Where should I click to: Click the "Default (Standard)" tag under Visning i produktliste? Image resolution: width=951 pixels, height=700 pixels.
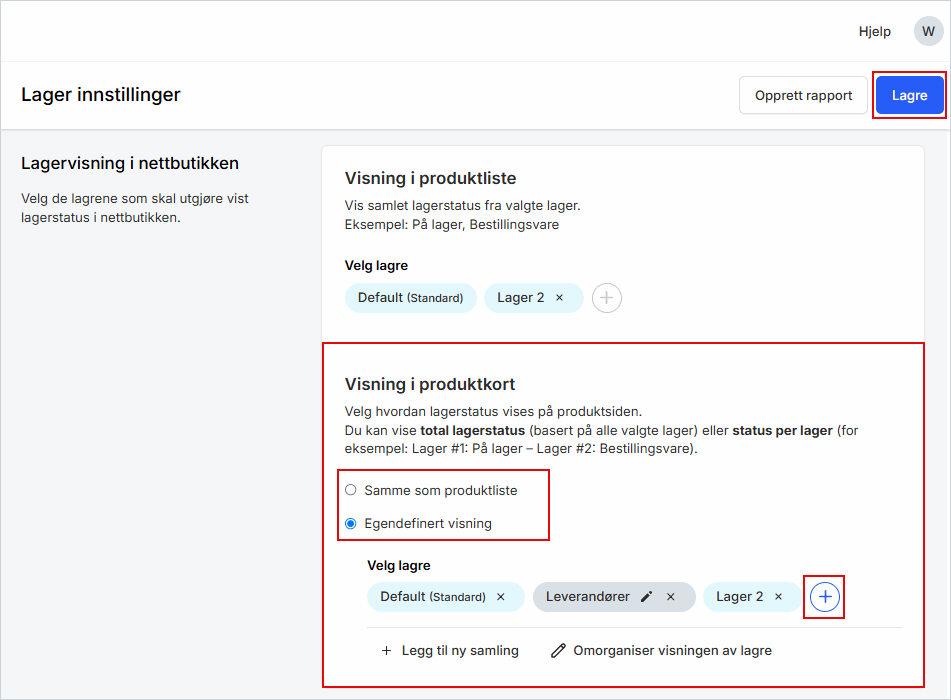coord(410,297)
